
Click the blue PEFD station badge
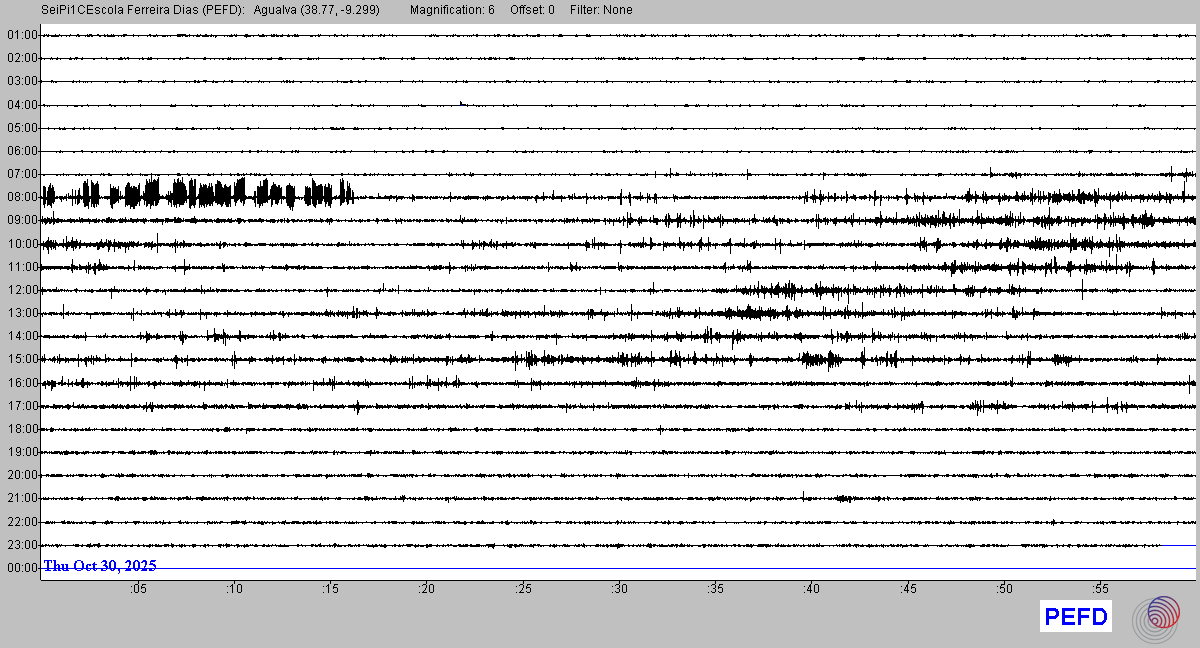point(1076,617)
